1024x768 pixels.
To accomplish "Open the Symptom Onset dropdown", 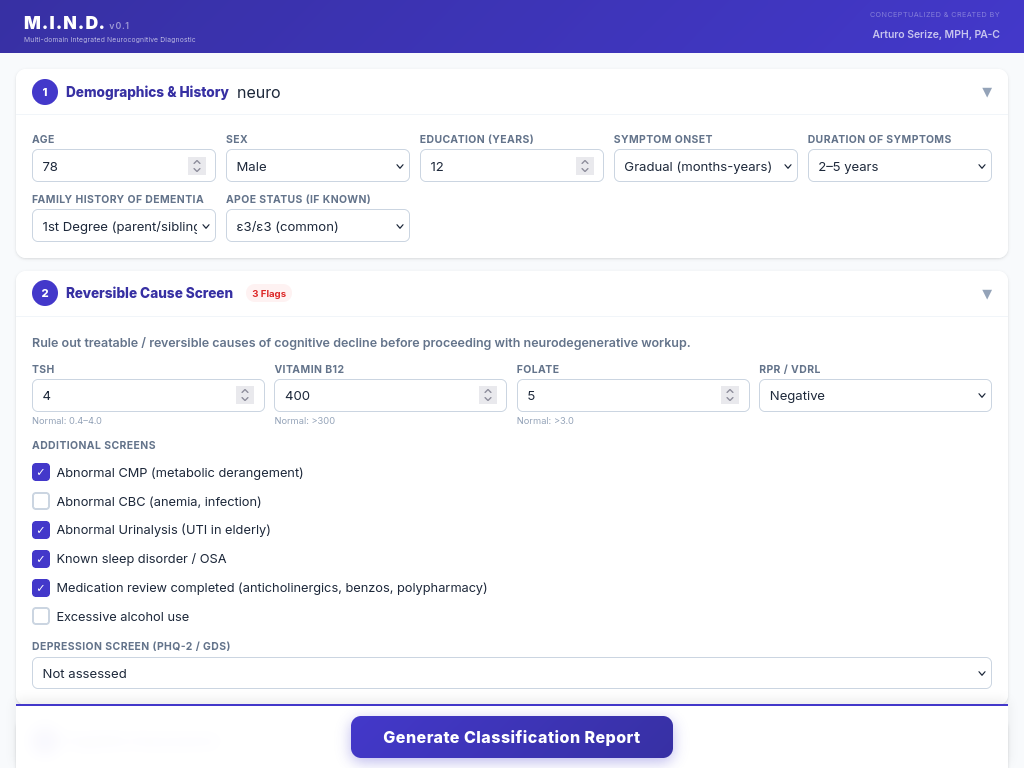I will click(705, 166).
